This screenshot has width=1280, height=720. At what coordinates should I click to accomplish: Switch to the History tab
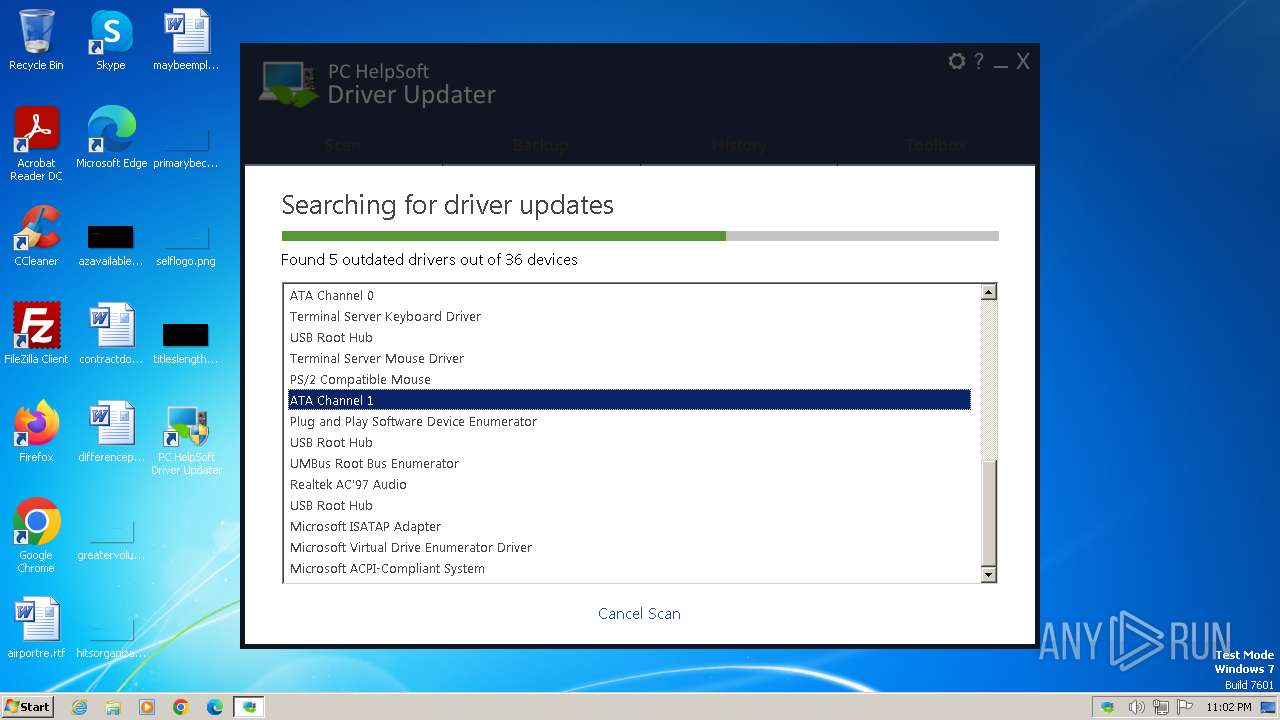coord(739,145)
